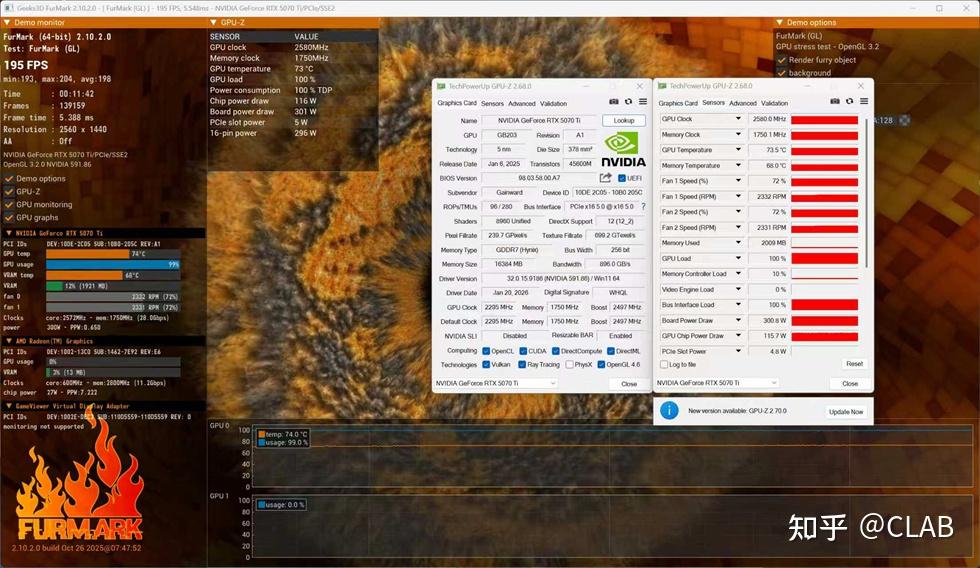The image size is (980, 568).
Task: Open the Board Power Draw dropdown
Action: (x=738, y=320)
